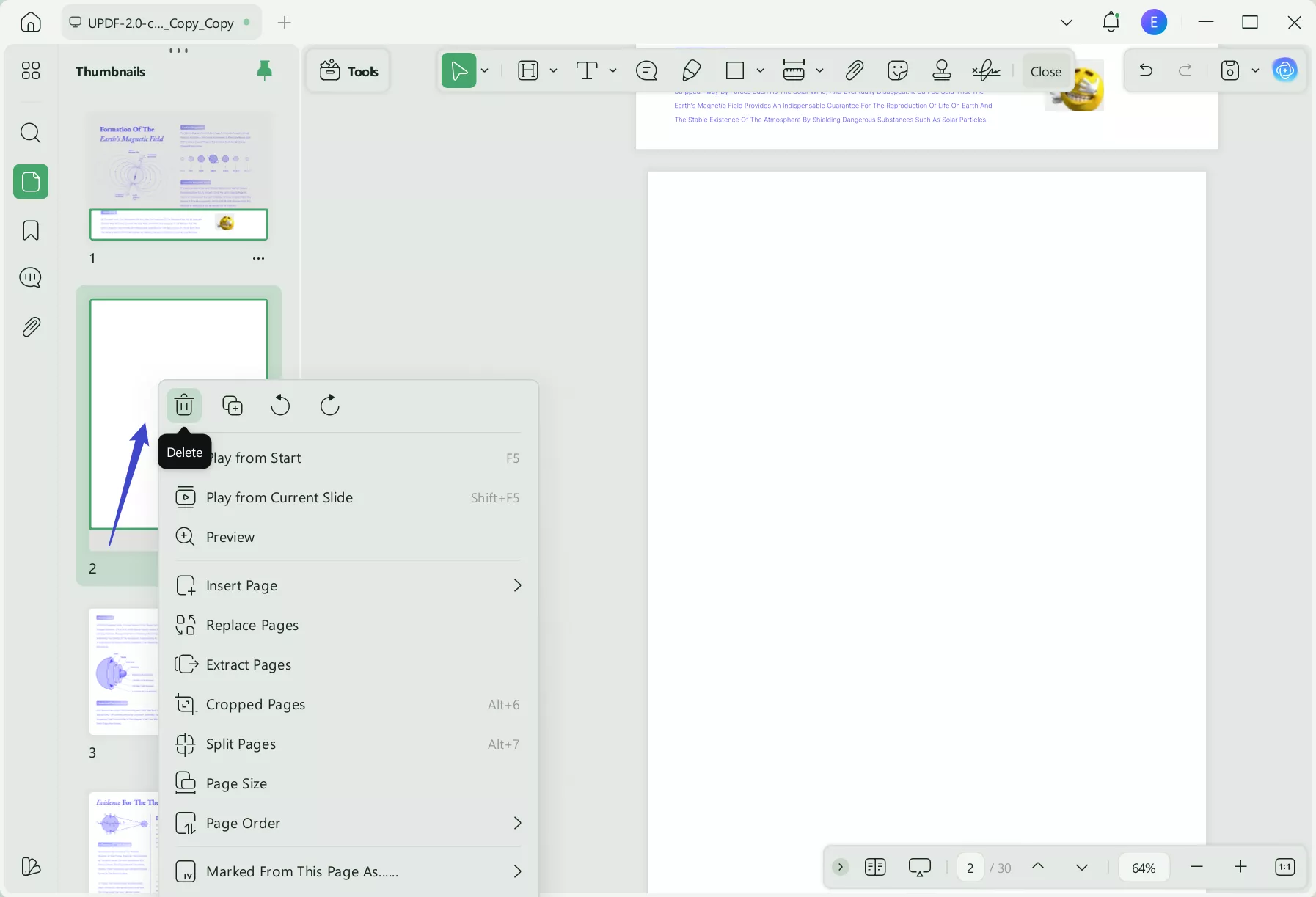This screenshot has width=1316, height=897.
Task: Expand the shape tool dropdown
Action: [x=761, y=70]
